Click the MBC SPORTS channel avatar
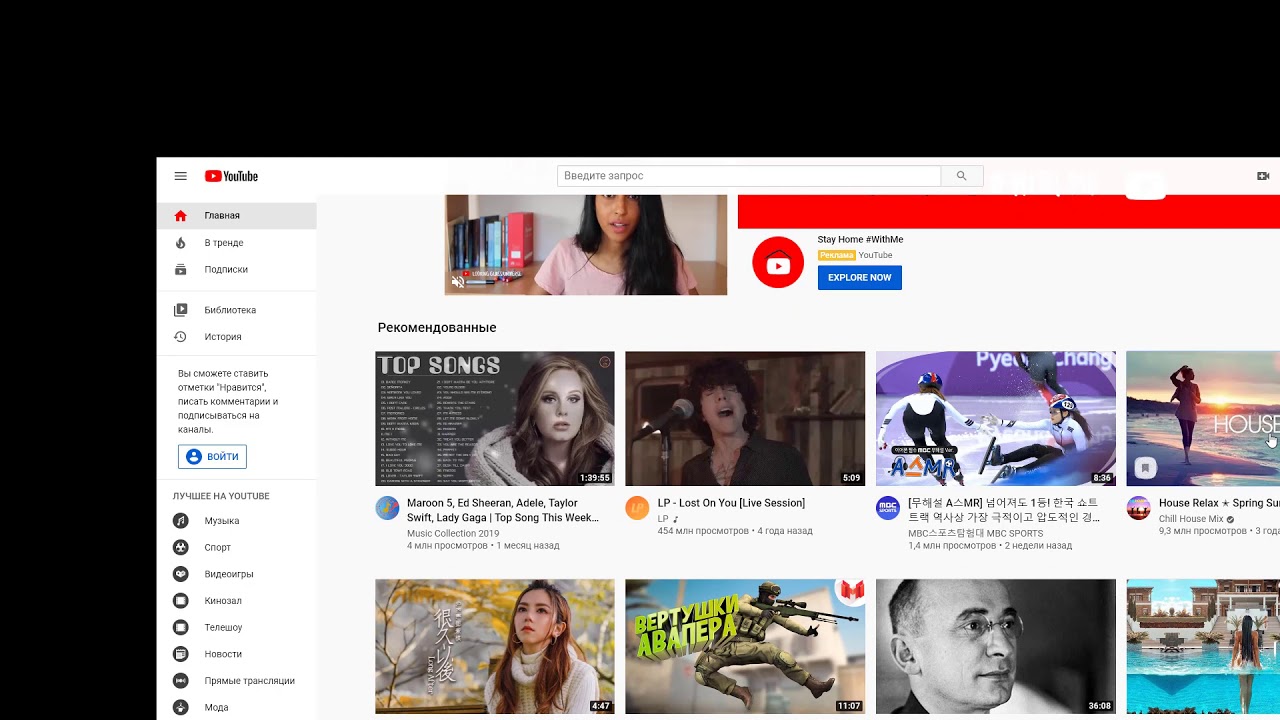Viewport: 1280px width, 720px height. (888, 508)
